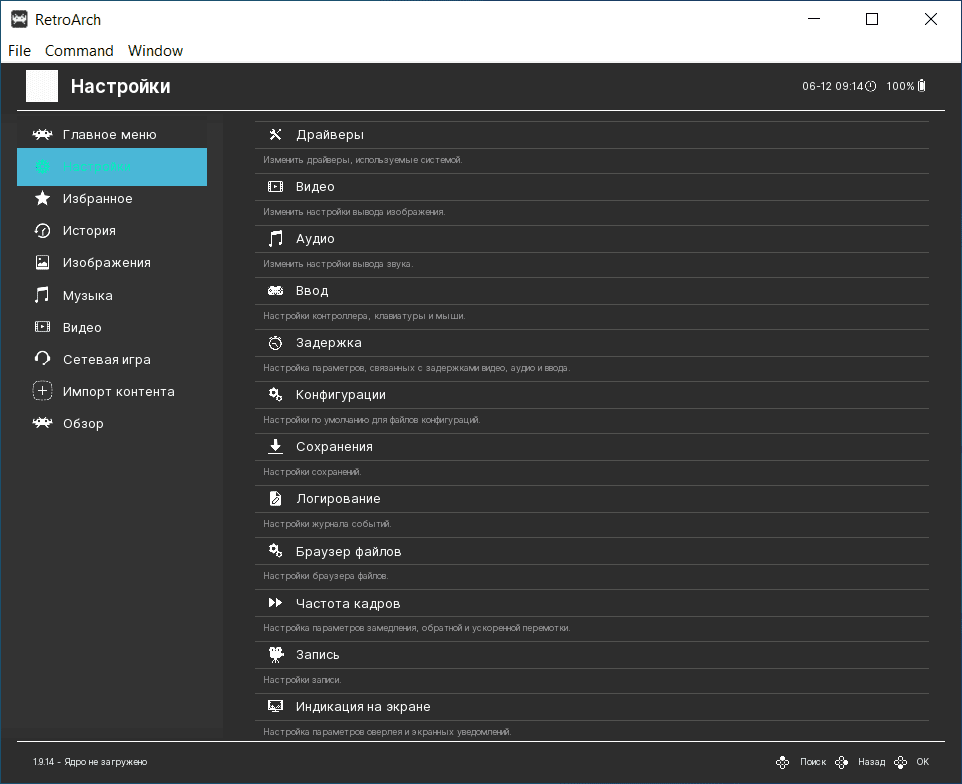This screenshot has width=962, height=784.
Task: Click the Drivers wrench icon (Драйверы)
Action: [276, 135]
